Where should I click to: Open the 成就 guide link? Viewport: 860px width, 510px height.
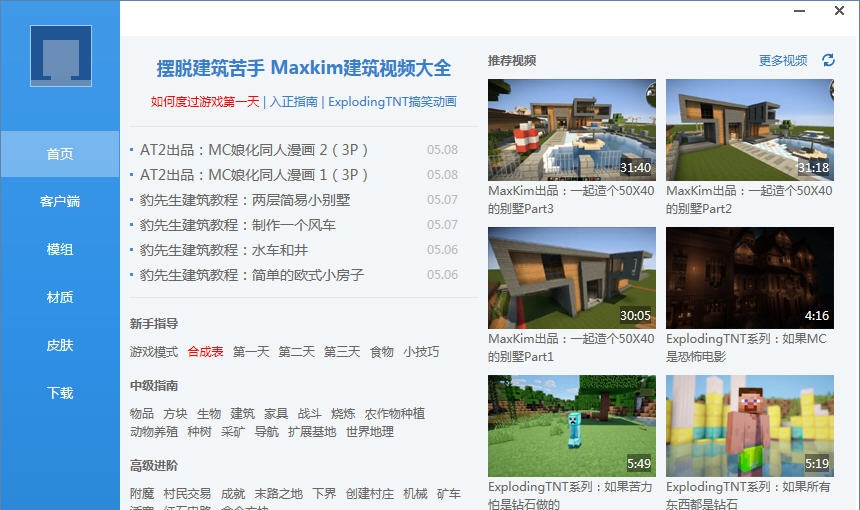click(233, 494)
